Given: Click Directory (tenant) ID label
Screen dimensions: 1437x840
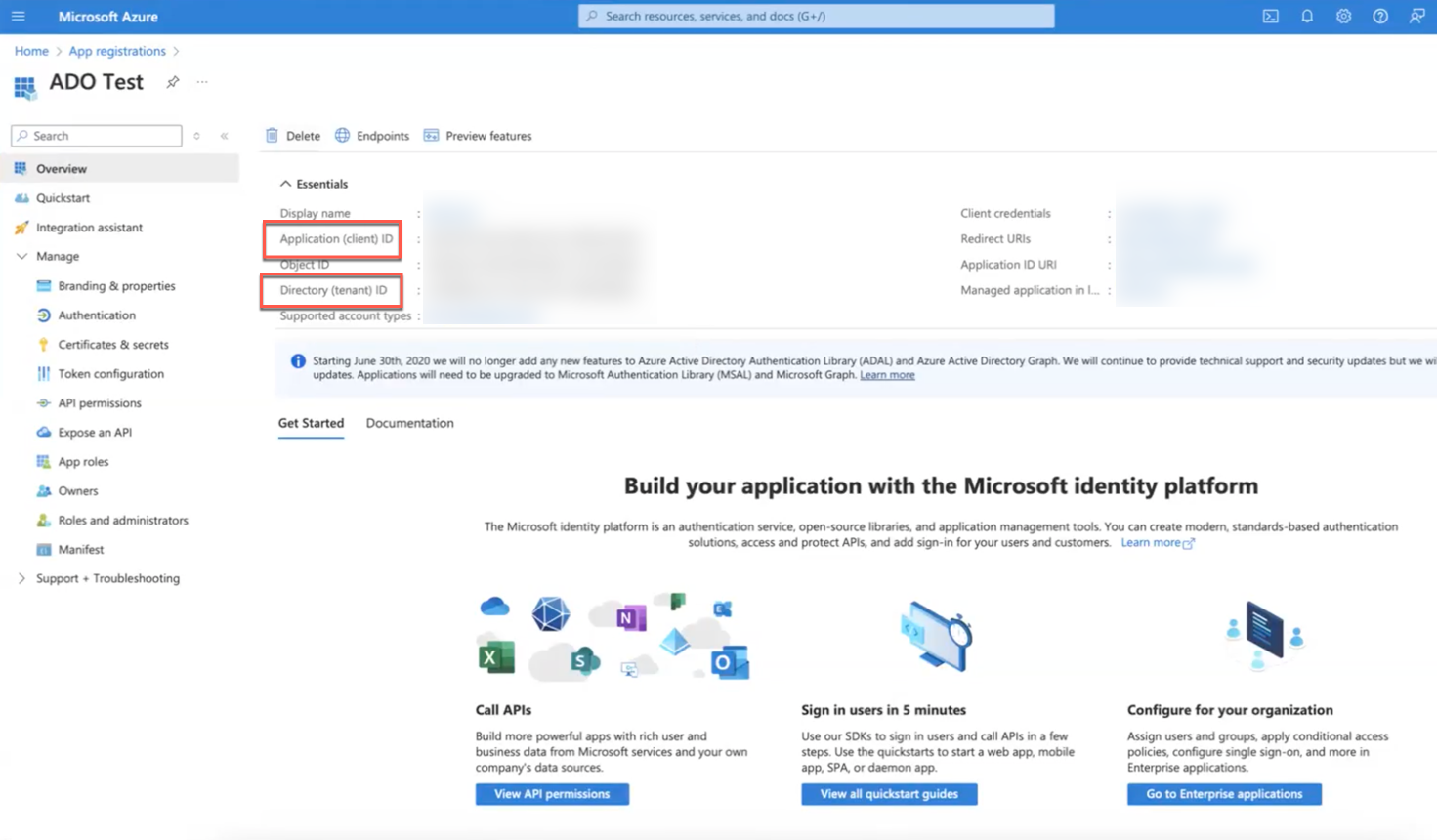Looking at the screenshot, I should pos(333,290).
